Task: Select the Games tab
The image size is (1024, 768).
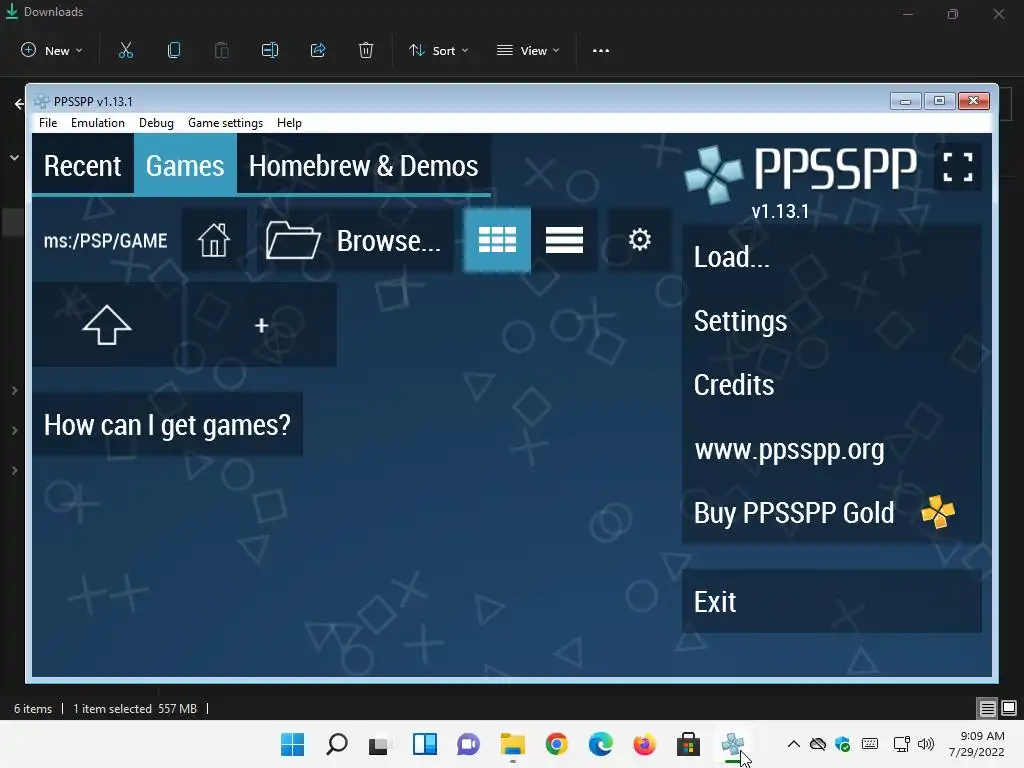Action: [185, 166]
